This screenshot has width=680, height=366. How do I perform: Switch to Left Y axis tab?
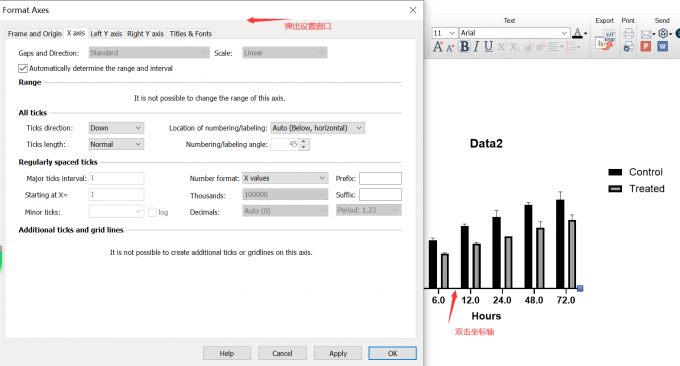coord(106,34)
